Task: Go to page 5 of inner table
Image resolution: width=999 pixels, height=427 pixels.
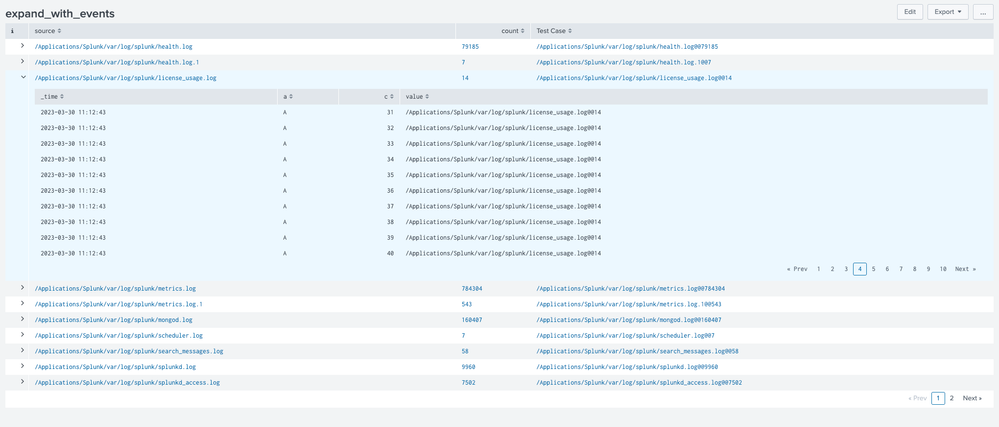Action: [x=873, y=269]
